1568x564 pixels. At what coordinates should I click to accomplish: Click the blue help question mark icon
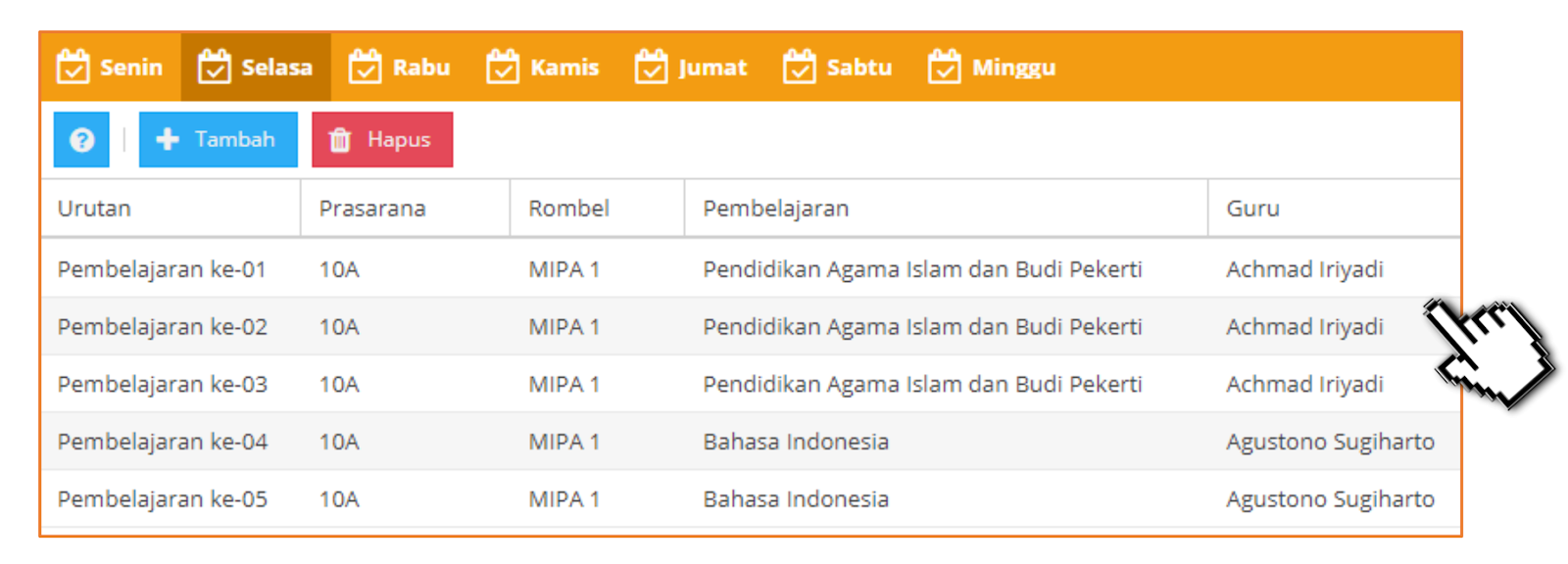[x=81, y=140]
